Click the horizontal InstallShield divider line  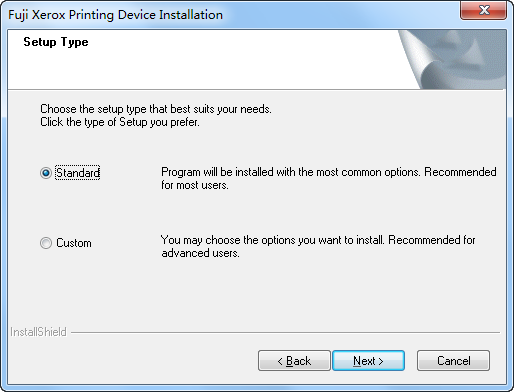tap(285, 332)
